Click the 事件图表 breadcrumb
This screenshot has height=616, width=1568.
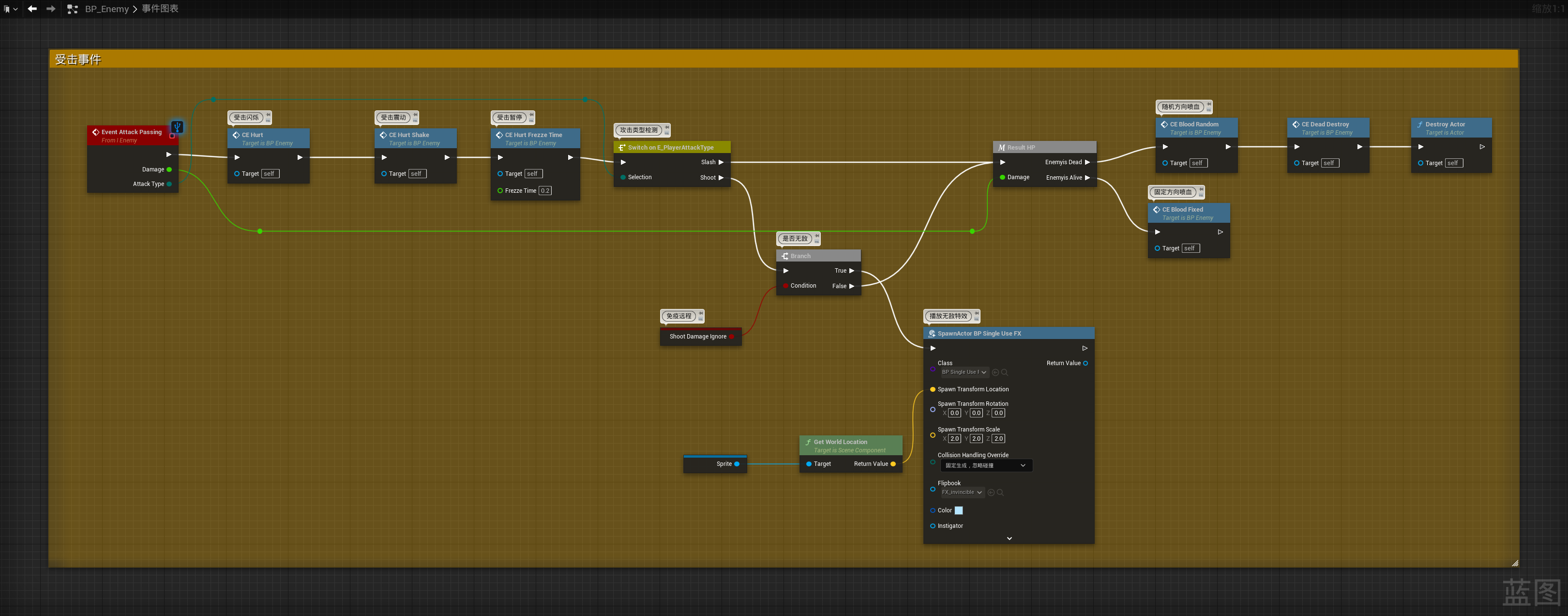[x=160, y=9]
